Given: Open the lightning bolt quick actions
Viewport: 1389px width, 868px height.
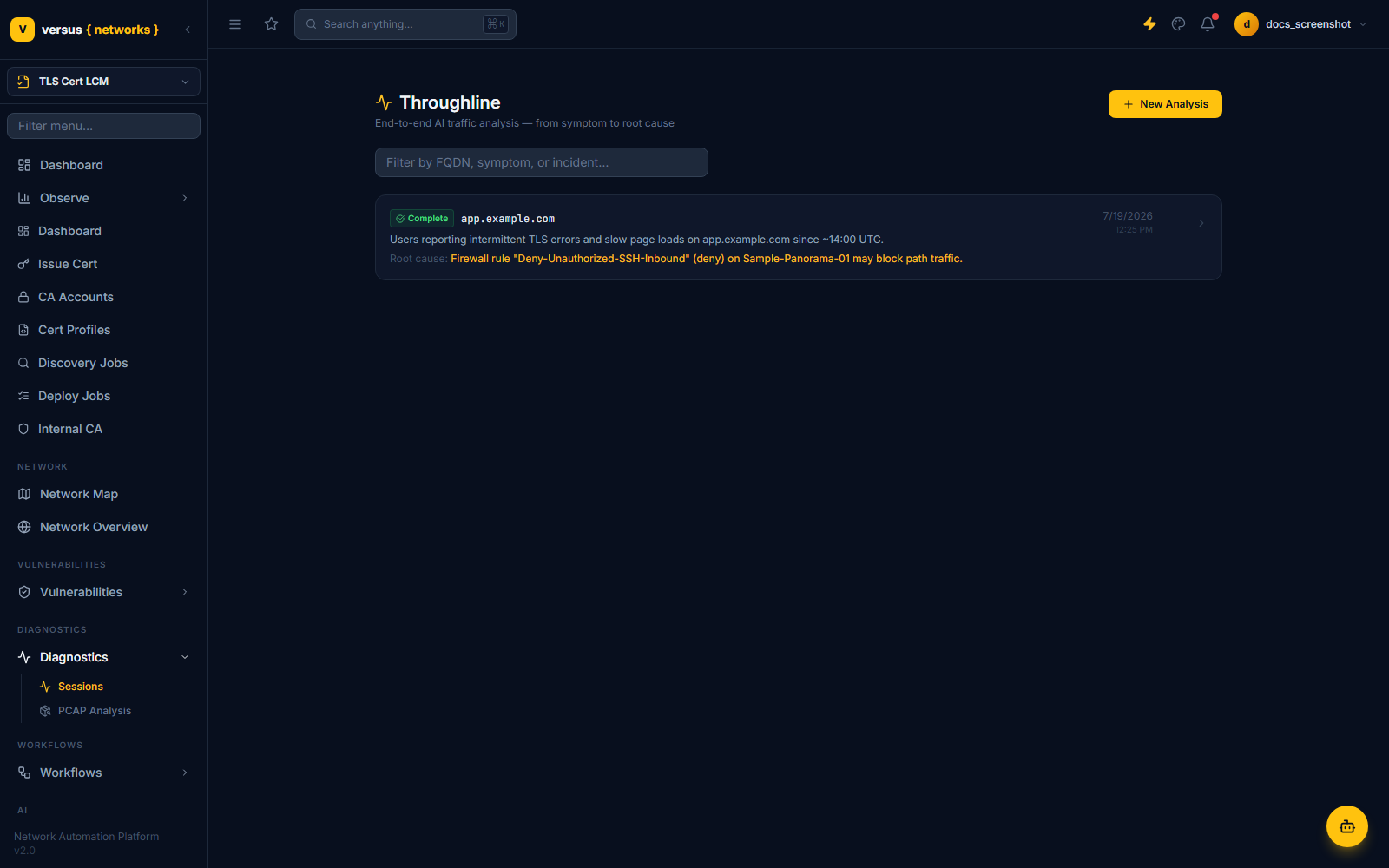Looking at the screenshot, I should pos(1149,24).
